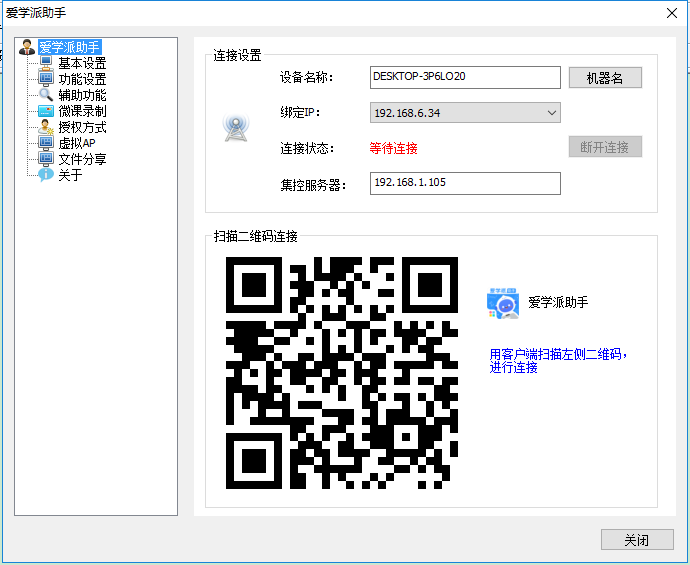Image resolution: width=690 pixels, height=565 pixels.
Task: Click the 虚拟AP monitor icon
Action: pos(46,143)
